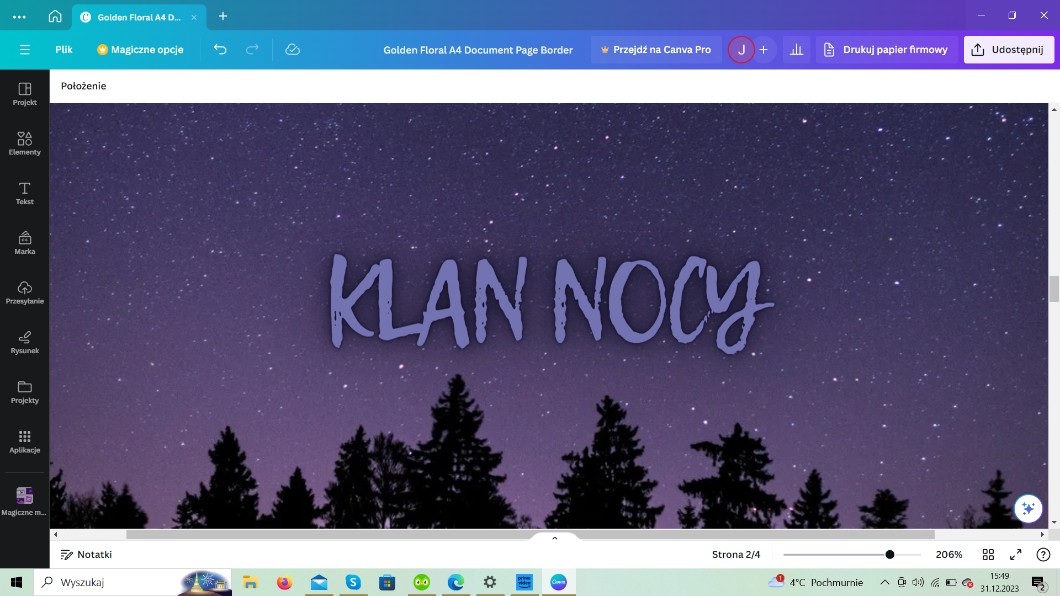The image size is (1060, 596).
Task: Select the Tekst tool in sidebar
Action: point(25,193)
